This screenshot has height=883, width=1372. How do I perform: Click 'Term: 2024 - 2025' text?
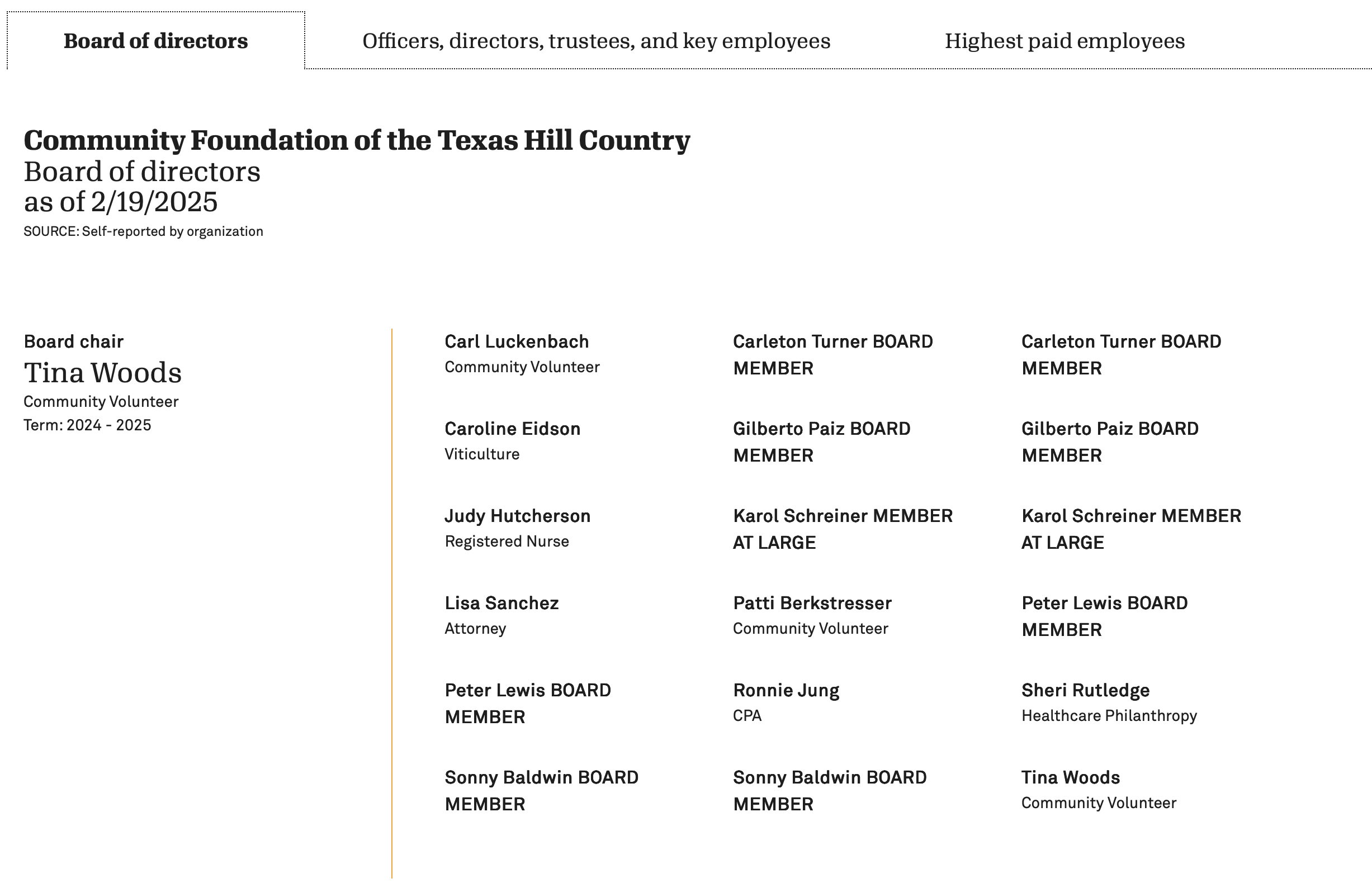tap(87, 425)
